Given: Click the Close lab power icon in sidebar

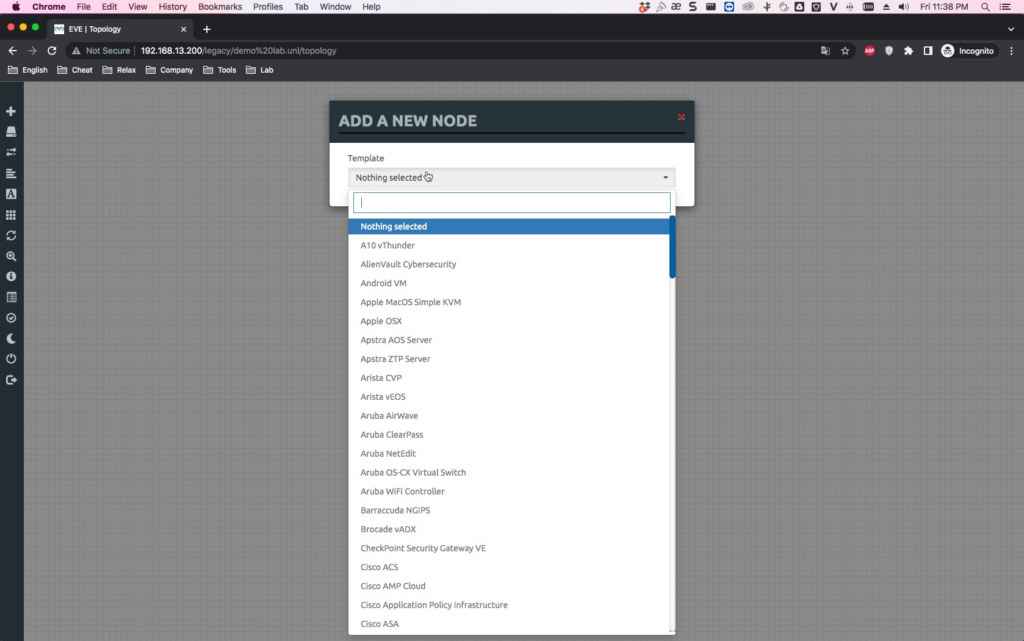Looking at the screenshot, I should [11, 359].
